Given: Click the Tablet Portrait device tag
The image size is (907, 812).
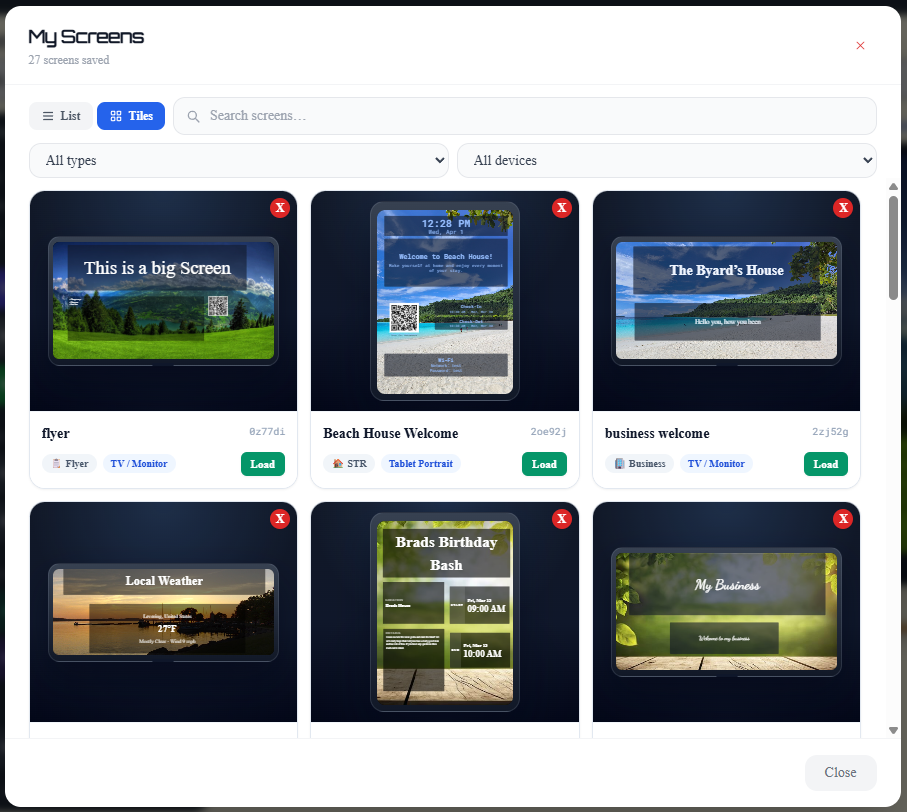Looking at the screenshot, I should [x=421, y=463].
